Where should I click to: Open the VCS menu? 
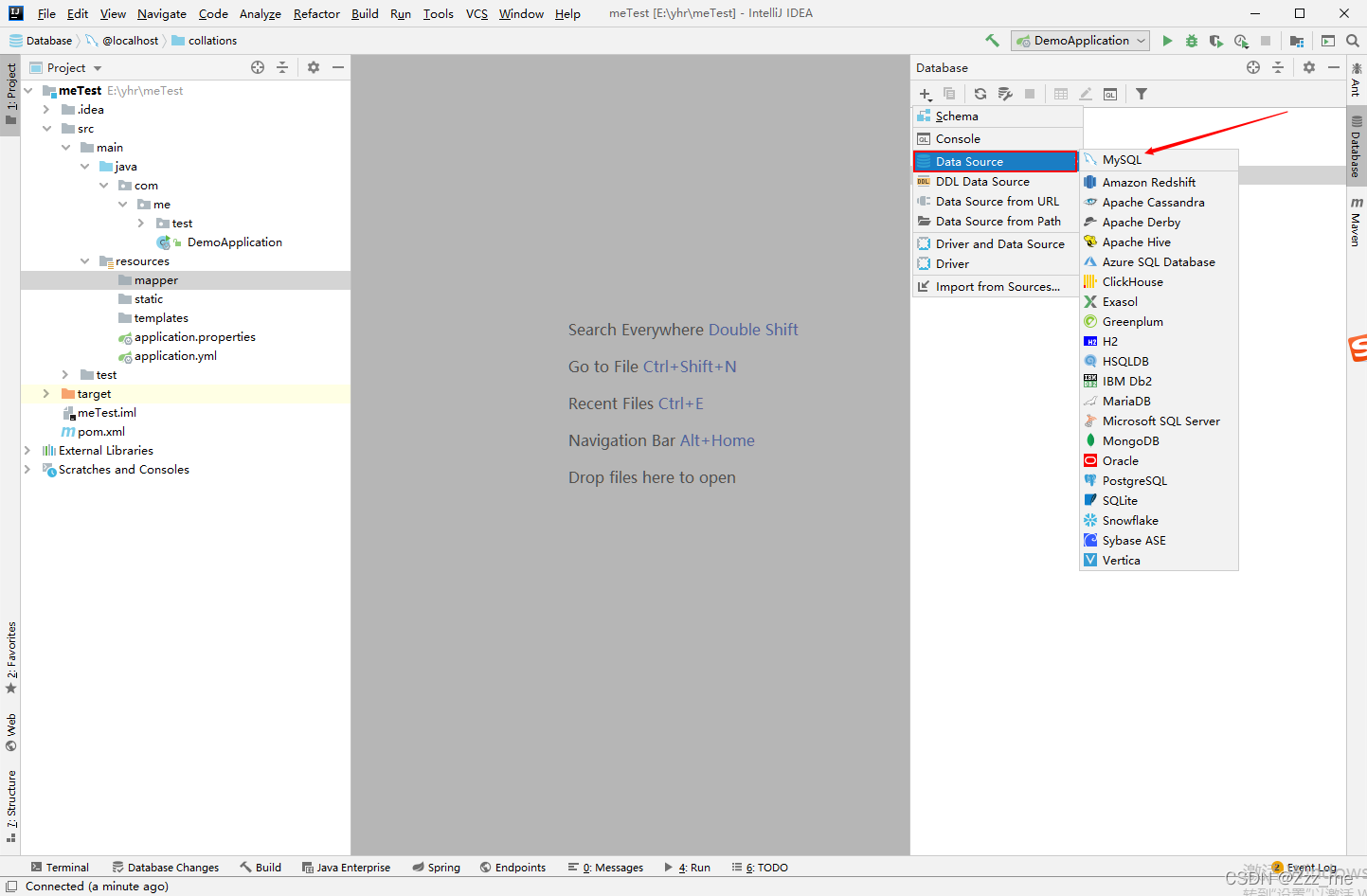tap(477, 13)
